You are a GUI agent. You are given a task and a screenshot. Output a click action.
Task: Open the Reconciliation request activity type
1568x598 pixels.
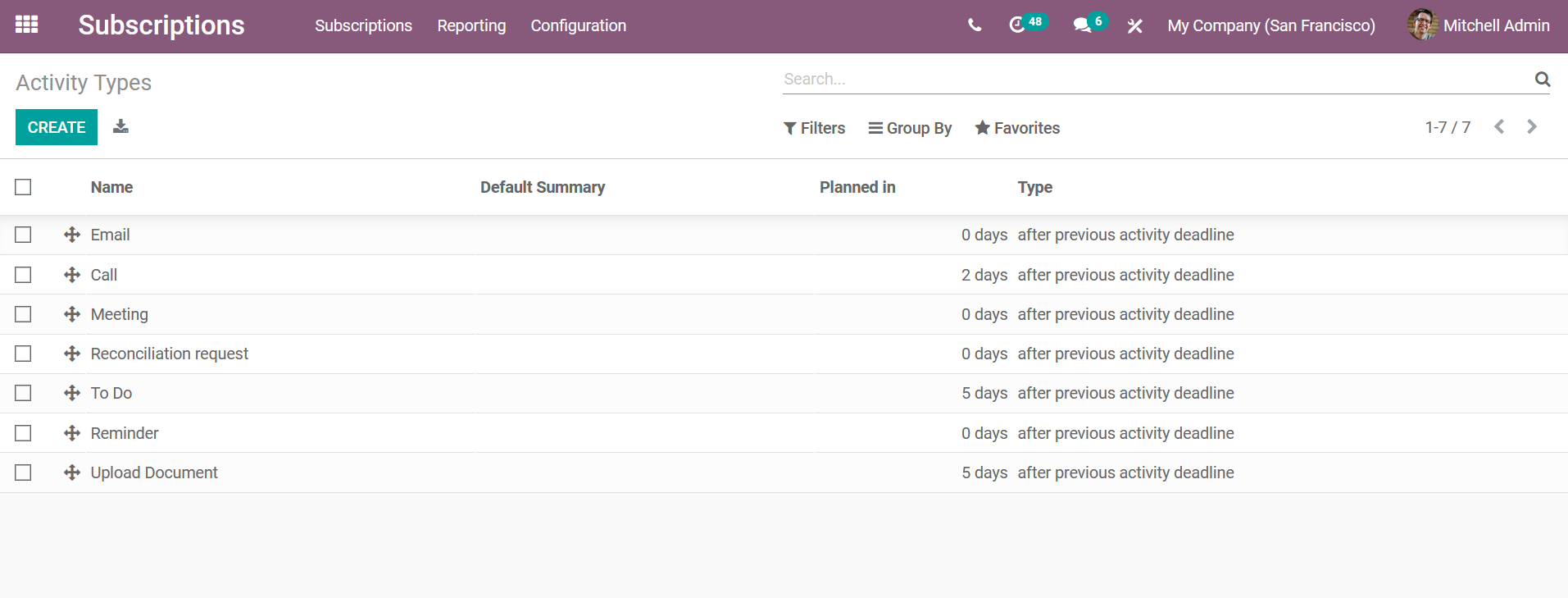169,354
